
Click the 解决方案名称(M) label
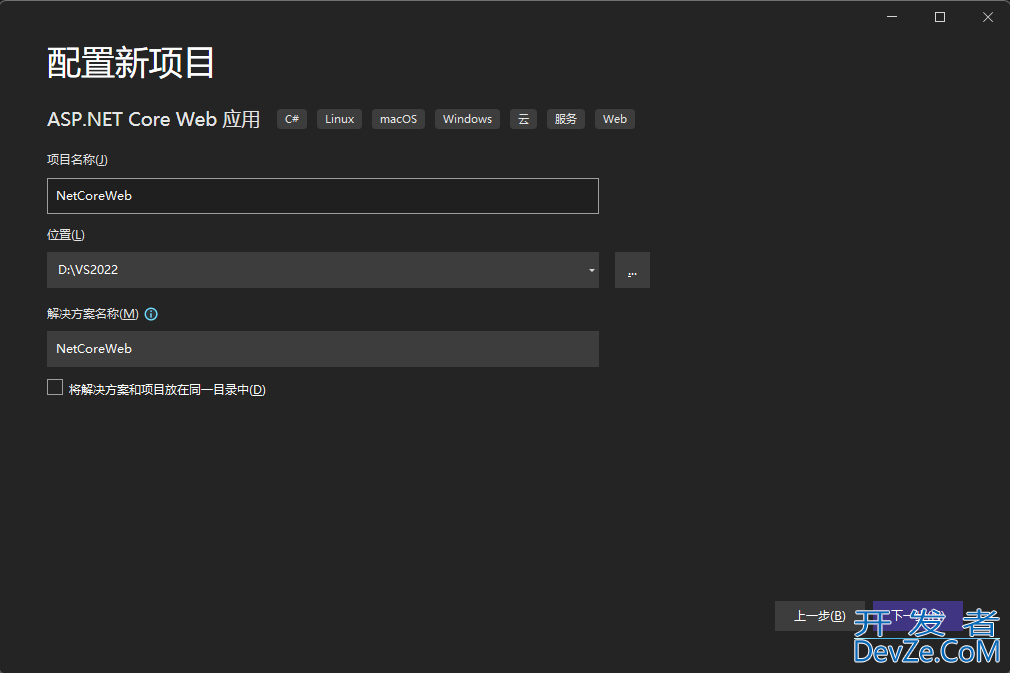[93, 314]
